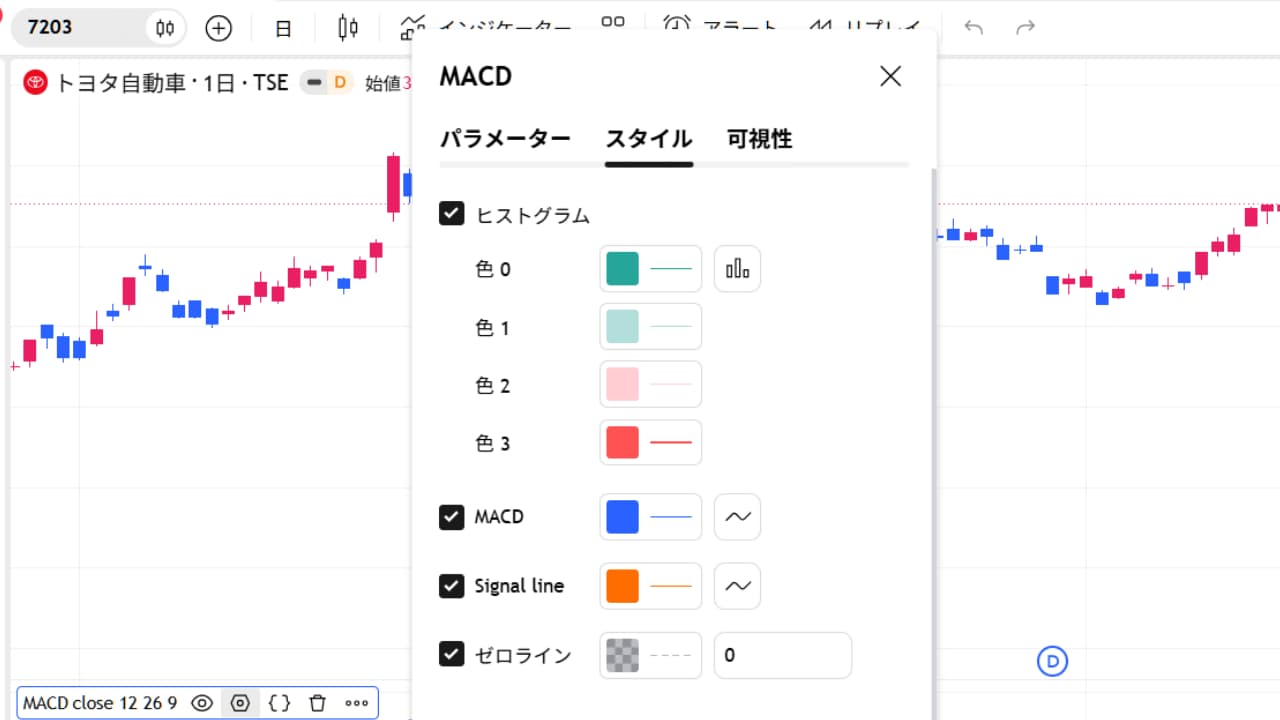The width and height of the screenshot is (1280, 720).
Task: Toggle the MACD line checkbox
Action: pos(452,517)
